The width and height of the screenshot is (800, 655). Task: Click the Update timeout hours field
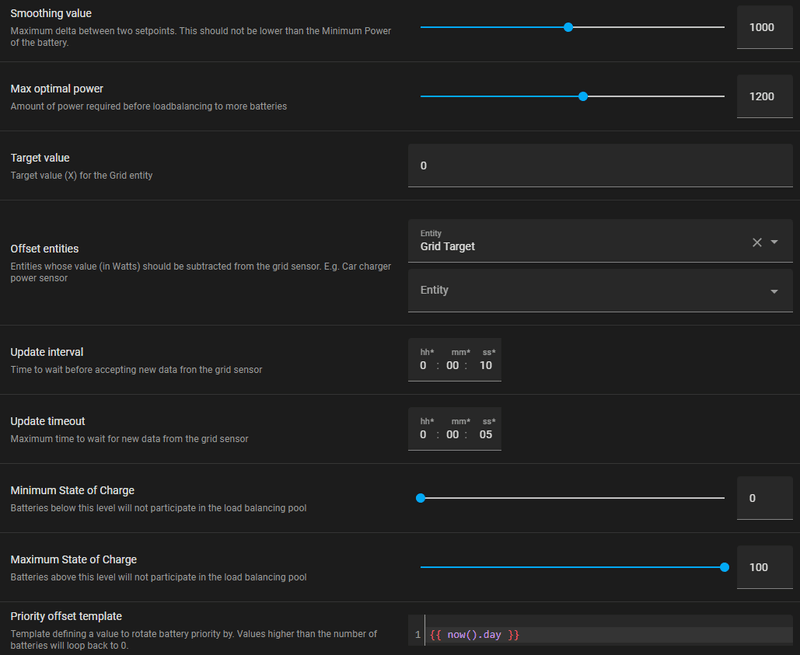point(423,435)
